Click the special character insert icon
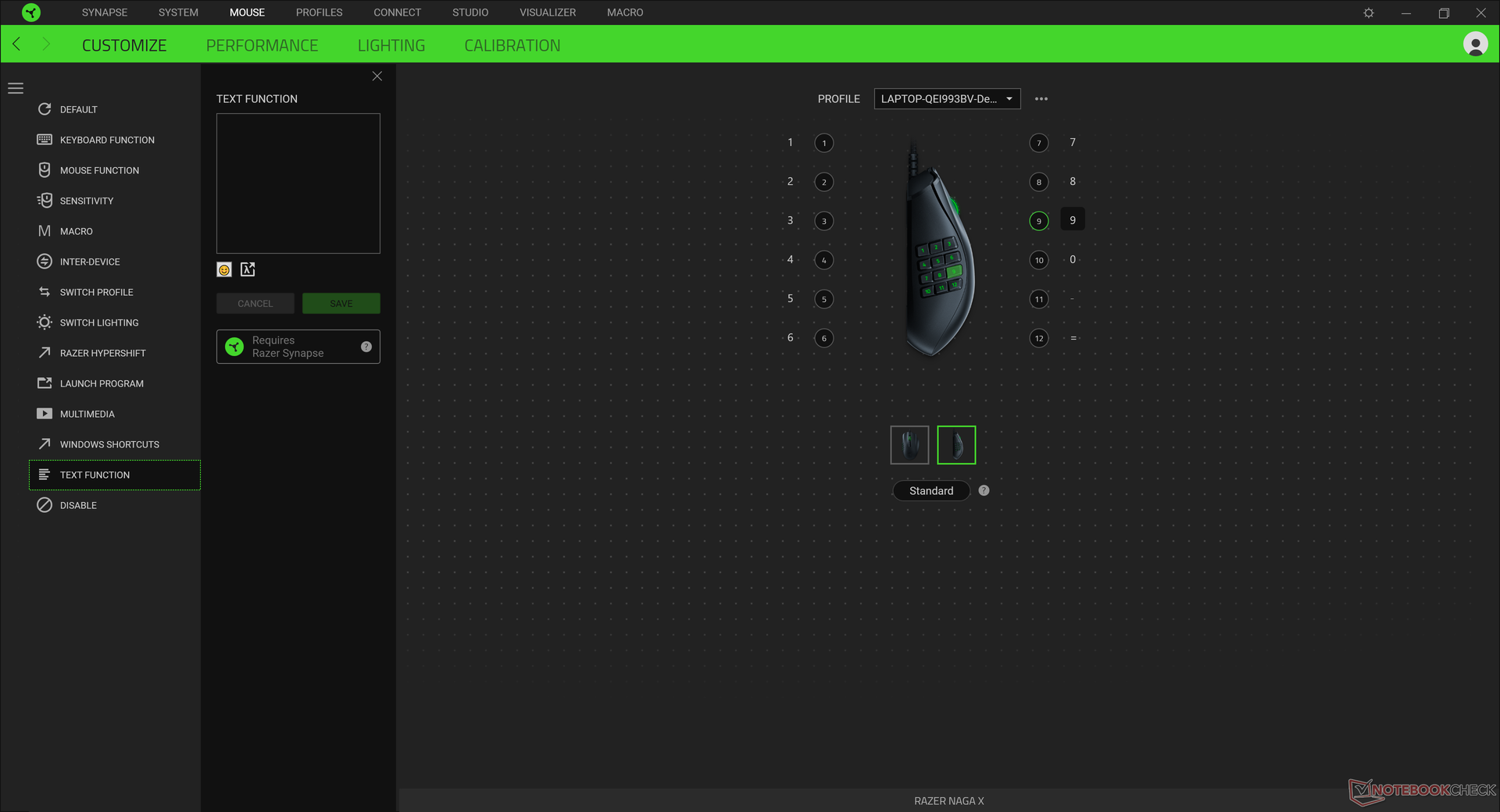 pyautogui.click(x=248, y=269)
